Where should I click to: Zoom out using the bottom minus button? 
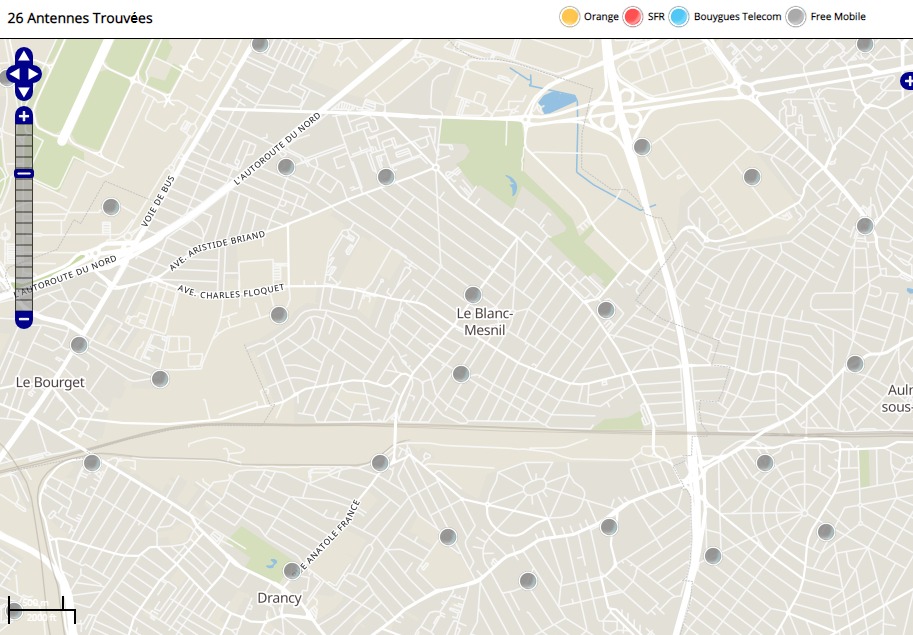coord(24,320)
